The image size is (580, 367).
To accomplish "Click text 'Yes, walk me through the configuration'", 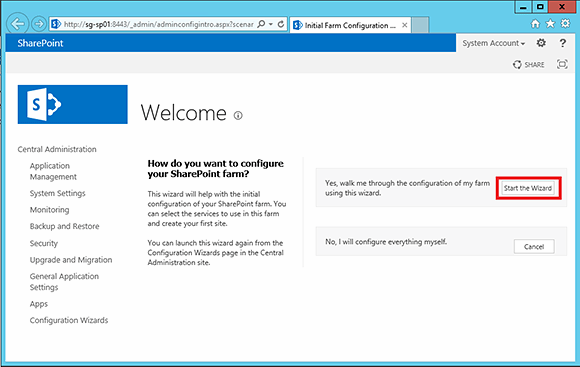I will pyautogui.click(x=407, y=188).
